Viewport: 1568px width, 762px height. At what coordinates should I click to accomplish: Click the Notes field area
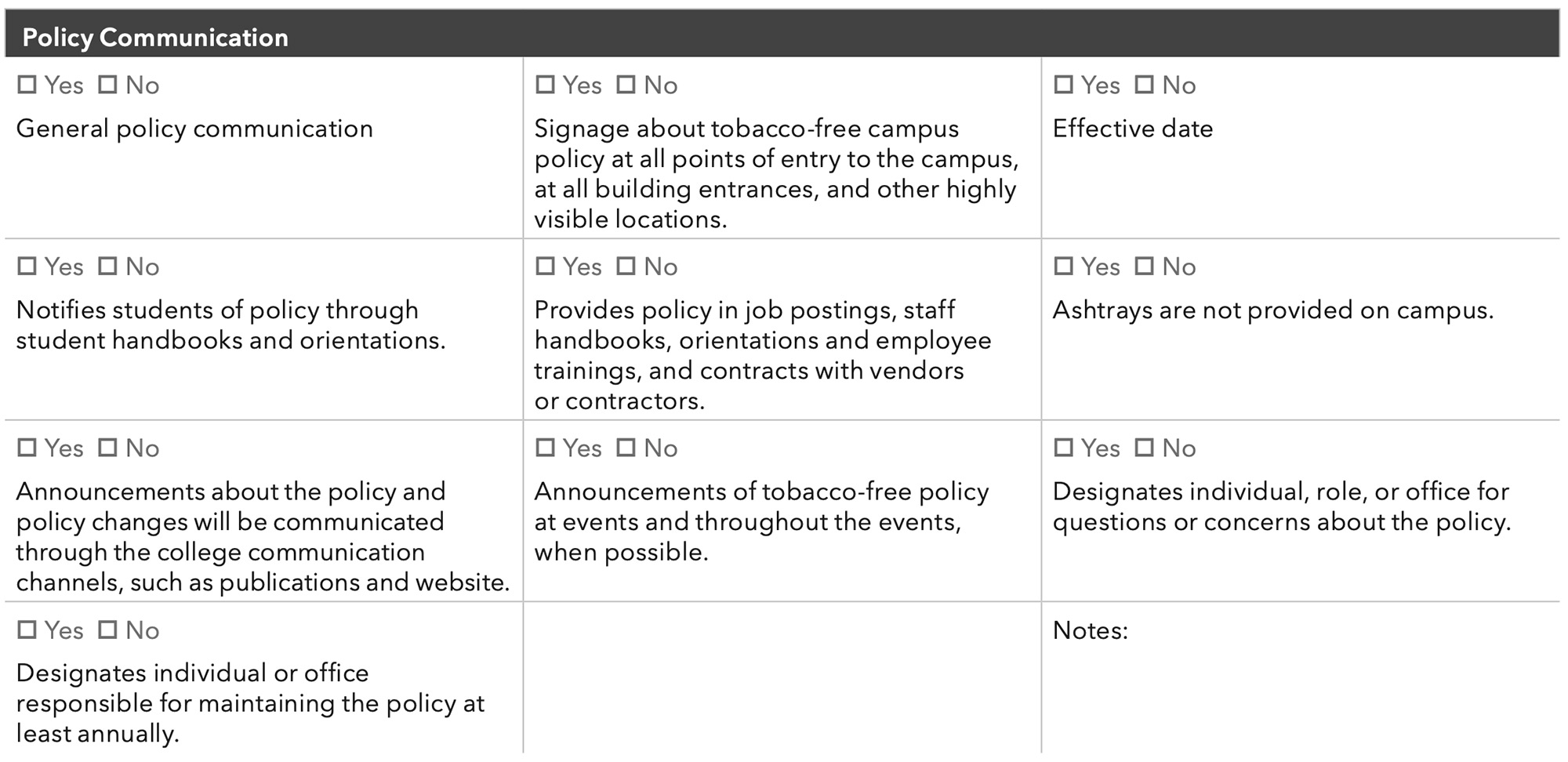click(x=1301, y=679)
